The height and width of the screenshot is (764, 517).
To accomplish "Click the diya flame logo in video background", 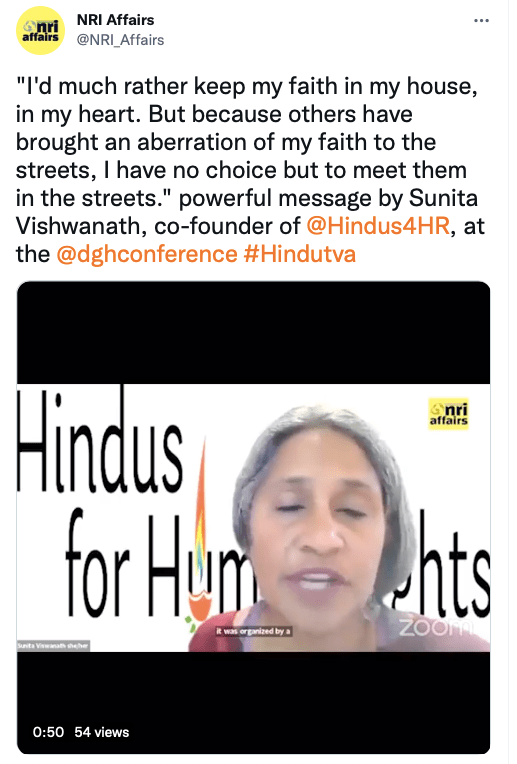I will click(200, 531).
